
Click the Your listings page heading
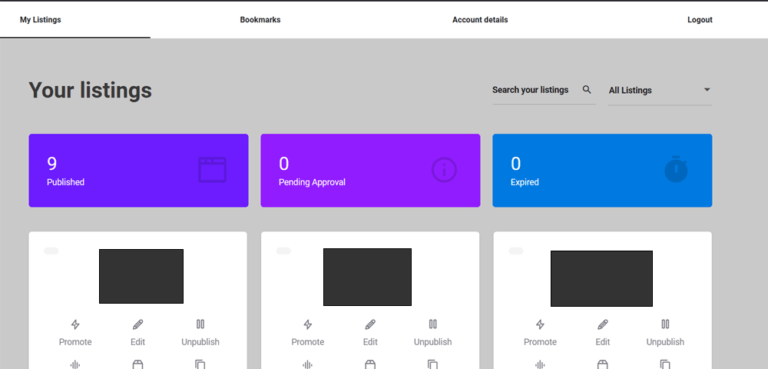point(91,91)
